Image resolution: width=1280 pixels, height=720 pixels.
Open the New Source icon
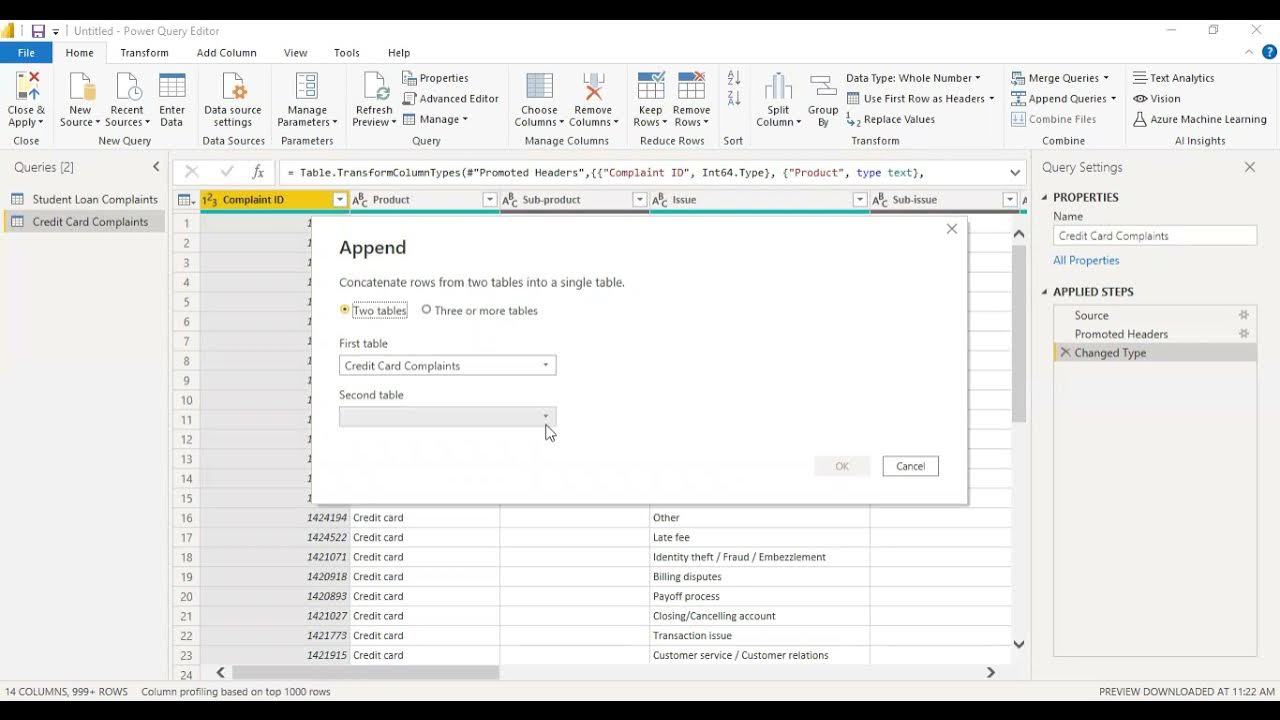click(80, 87)
